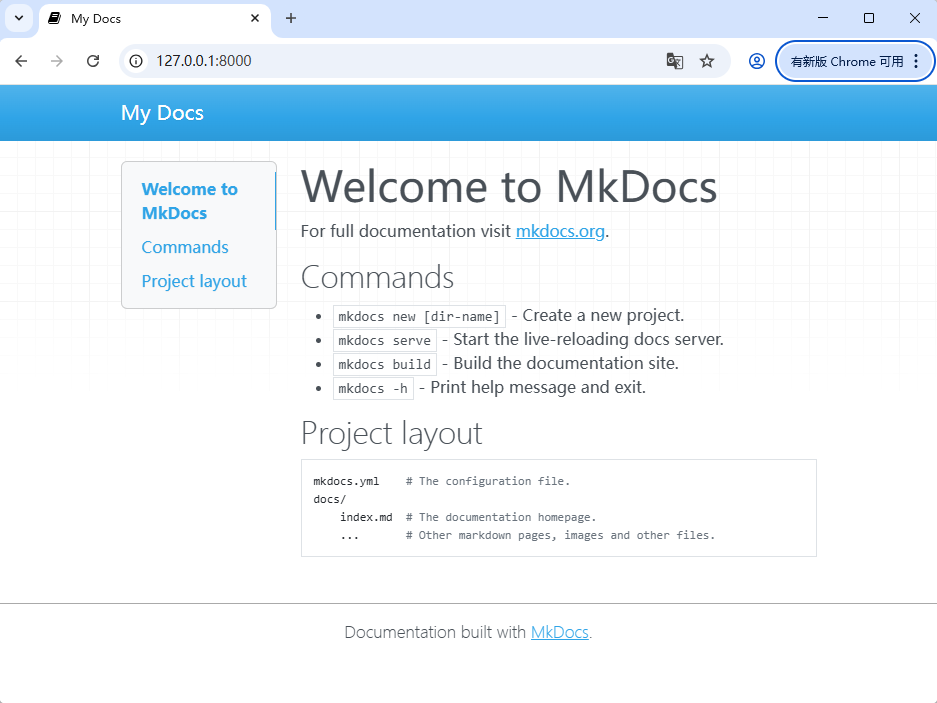Open Google Translate from the address bar icon
This screenshot has height=703, width=937.
tap(674, 61)
